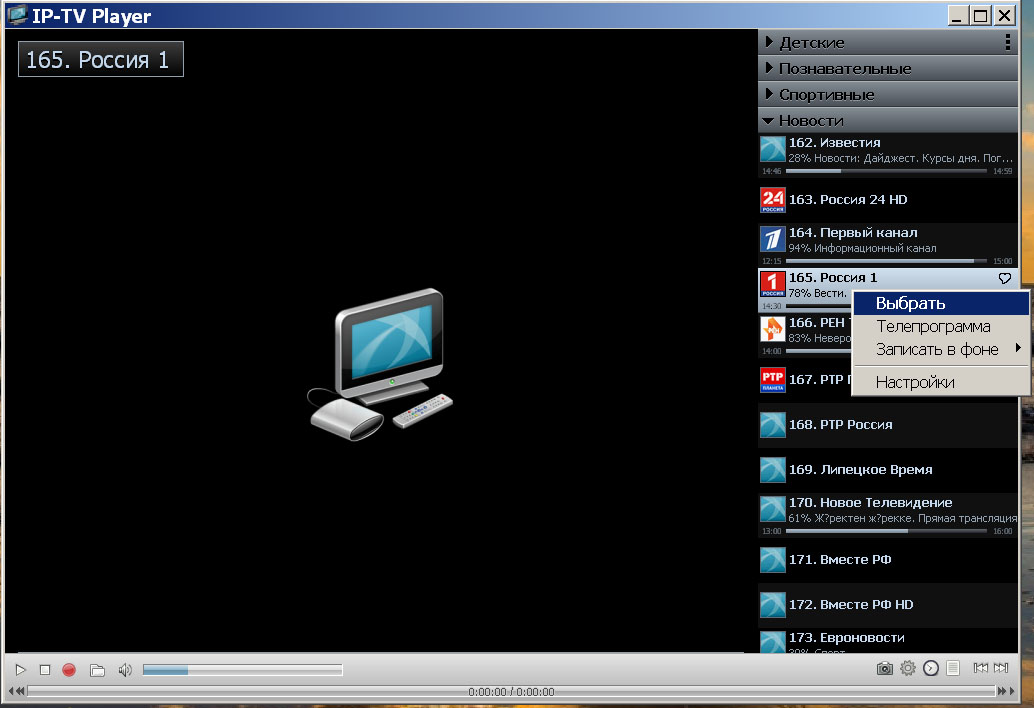The width and height of the screenshot is (1034, 708).
Task: Click the TV set logo in video area
Action: [x=380, y=365]
